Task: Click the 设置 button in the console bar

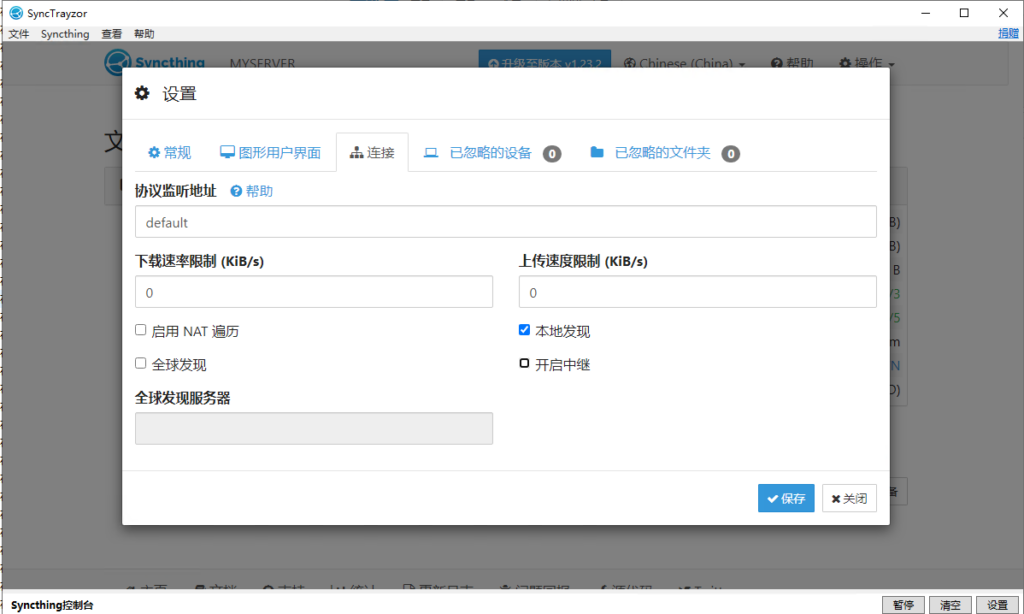Action: click(x=997, y=605)
